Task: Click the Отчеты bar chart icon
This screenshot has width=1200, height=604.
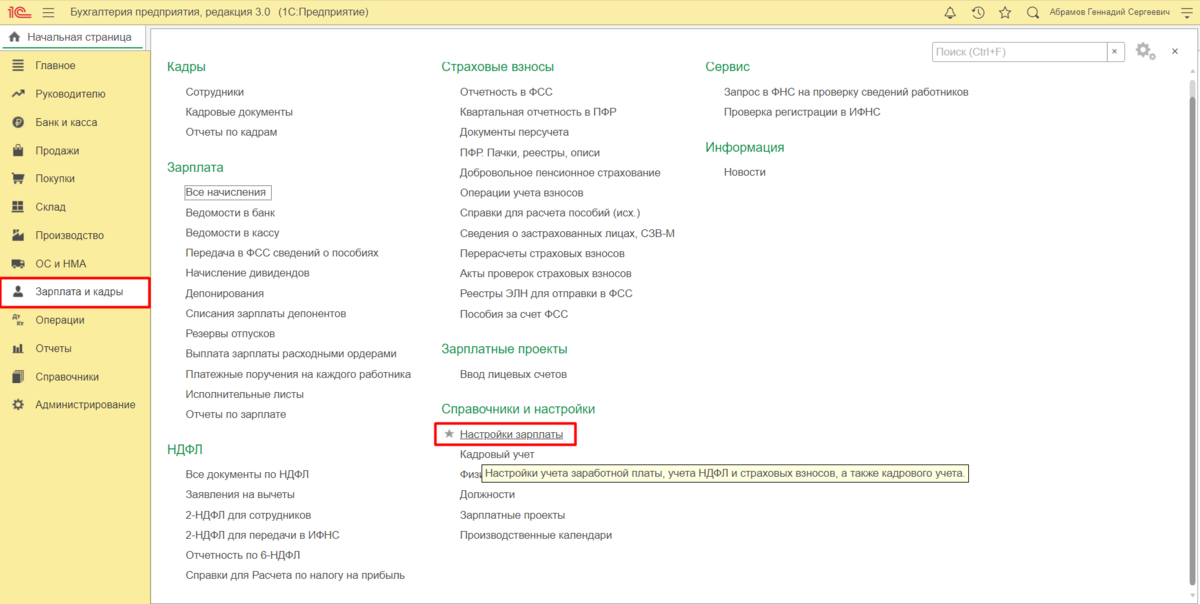Action: pos(17,349)
